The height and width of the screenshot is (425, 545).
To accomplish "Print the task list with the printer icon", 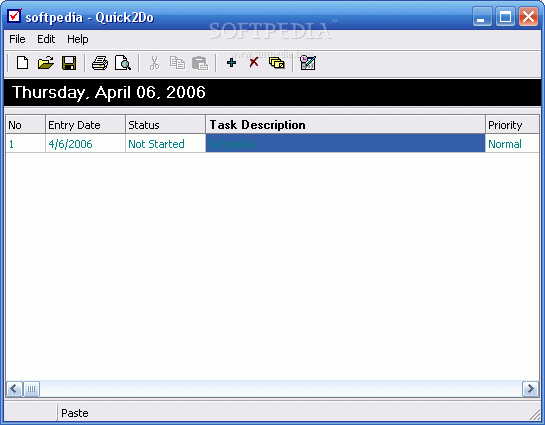I will 100,63.
